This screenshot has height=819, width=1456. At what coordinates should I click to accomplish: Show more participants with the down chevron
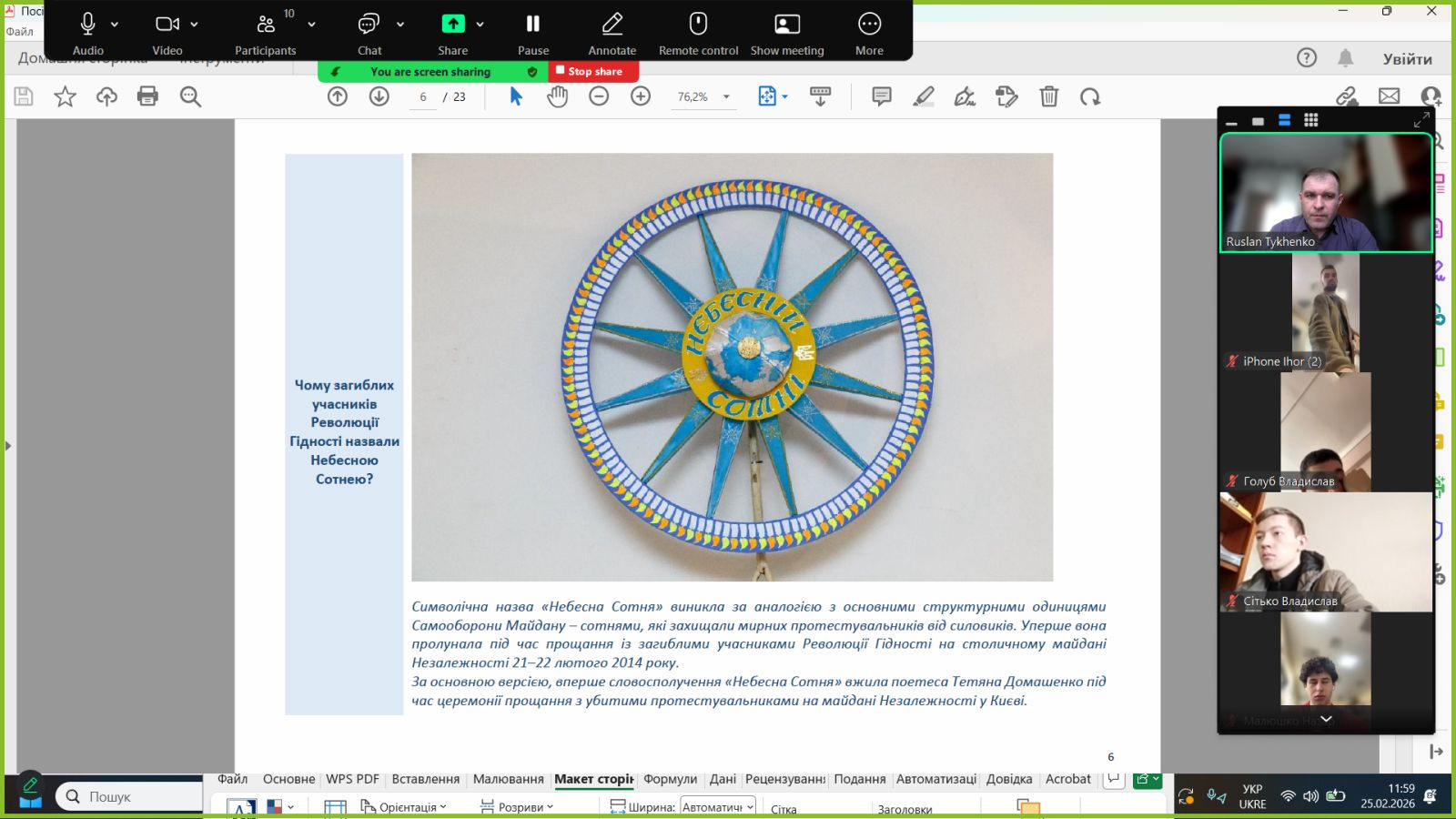tap(1326, 719)
